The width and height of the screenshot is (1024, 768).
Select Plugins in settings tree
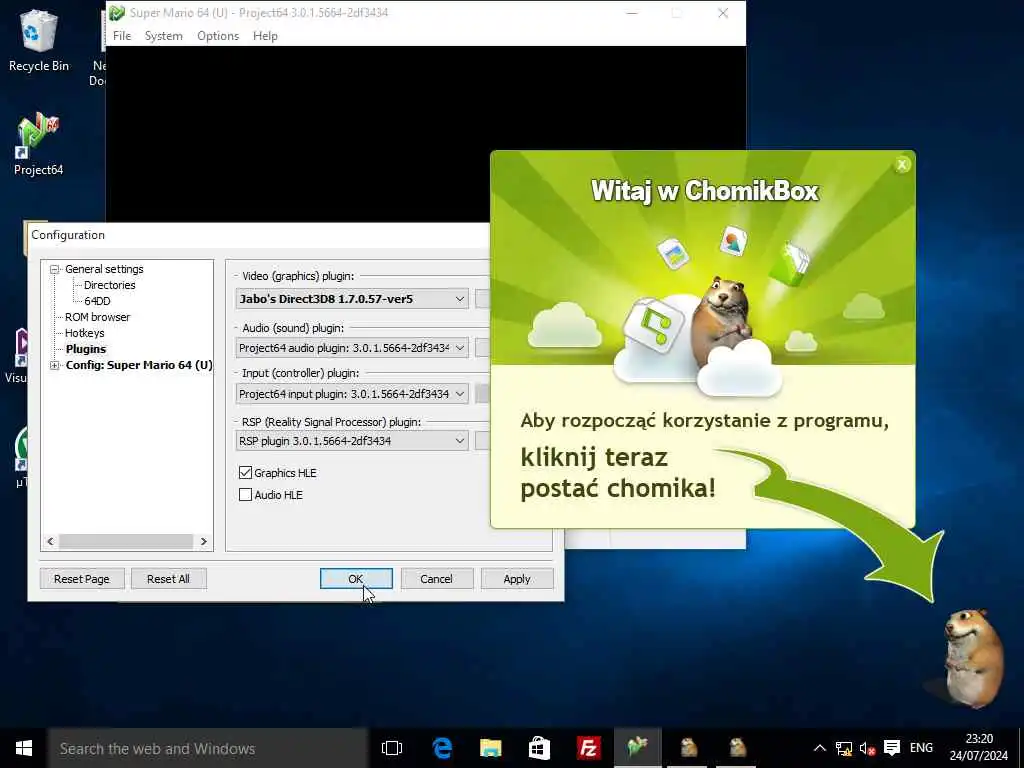[86, 349]
